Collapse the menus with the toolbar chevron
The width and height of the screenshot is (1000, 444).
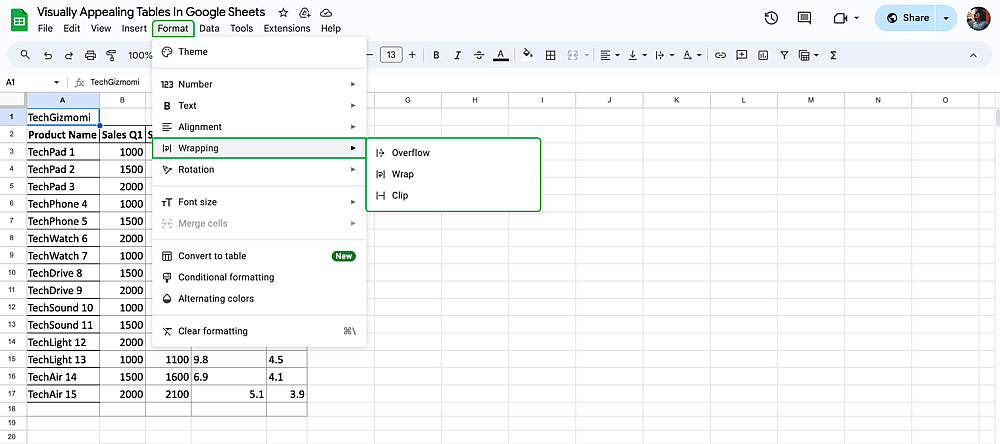[x=973, y=56]
